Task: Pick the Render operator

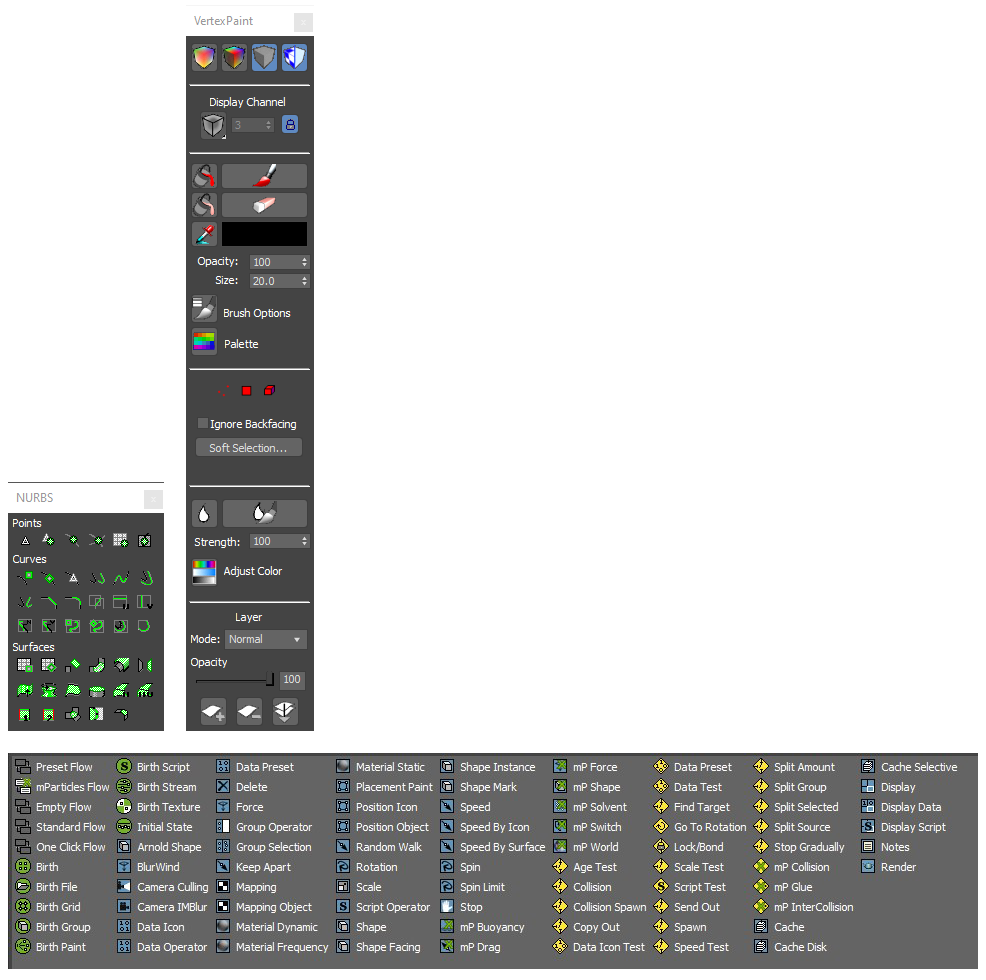Action: 889,867
